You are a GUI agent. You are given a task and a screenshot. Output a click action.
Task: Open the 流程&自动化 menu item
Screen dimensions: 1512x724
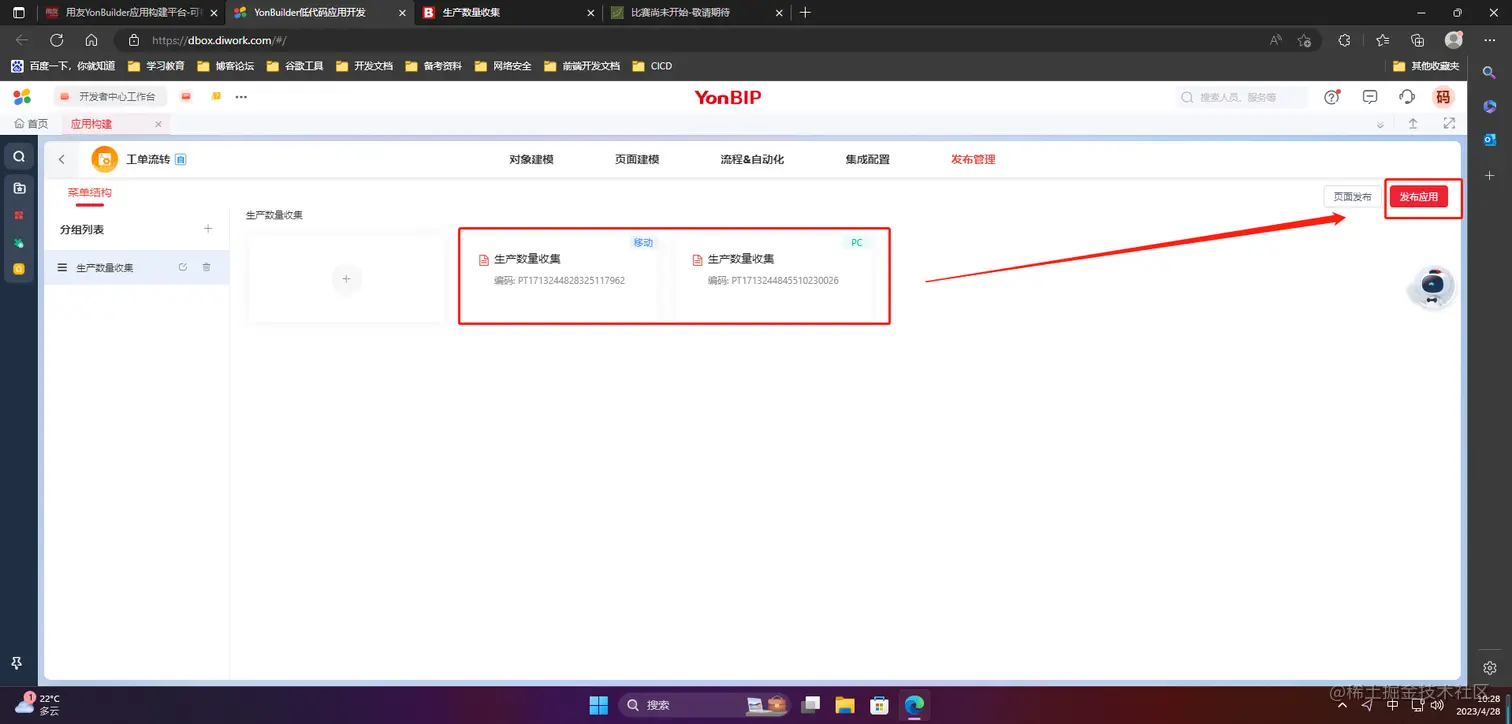(x=750, y=158)
